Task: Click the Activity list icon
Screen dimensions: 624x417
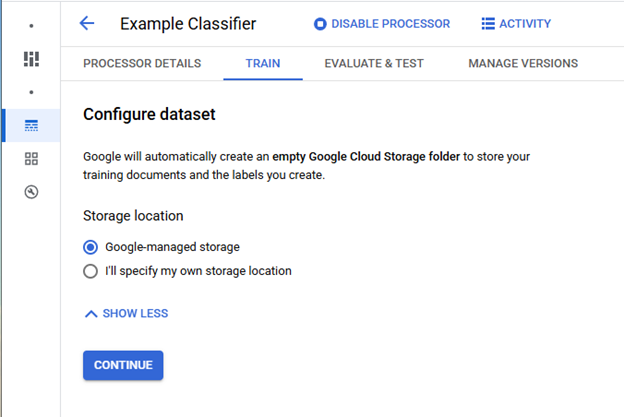Action: coord(488,24)
